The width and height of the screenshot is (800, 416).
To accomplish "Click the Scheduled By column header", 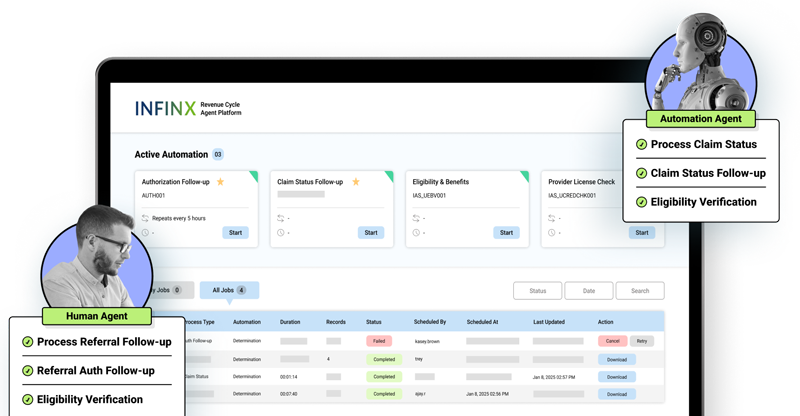I will 430,322.
